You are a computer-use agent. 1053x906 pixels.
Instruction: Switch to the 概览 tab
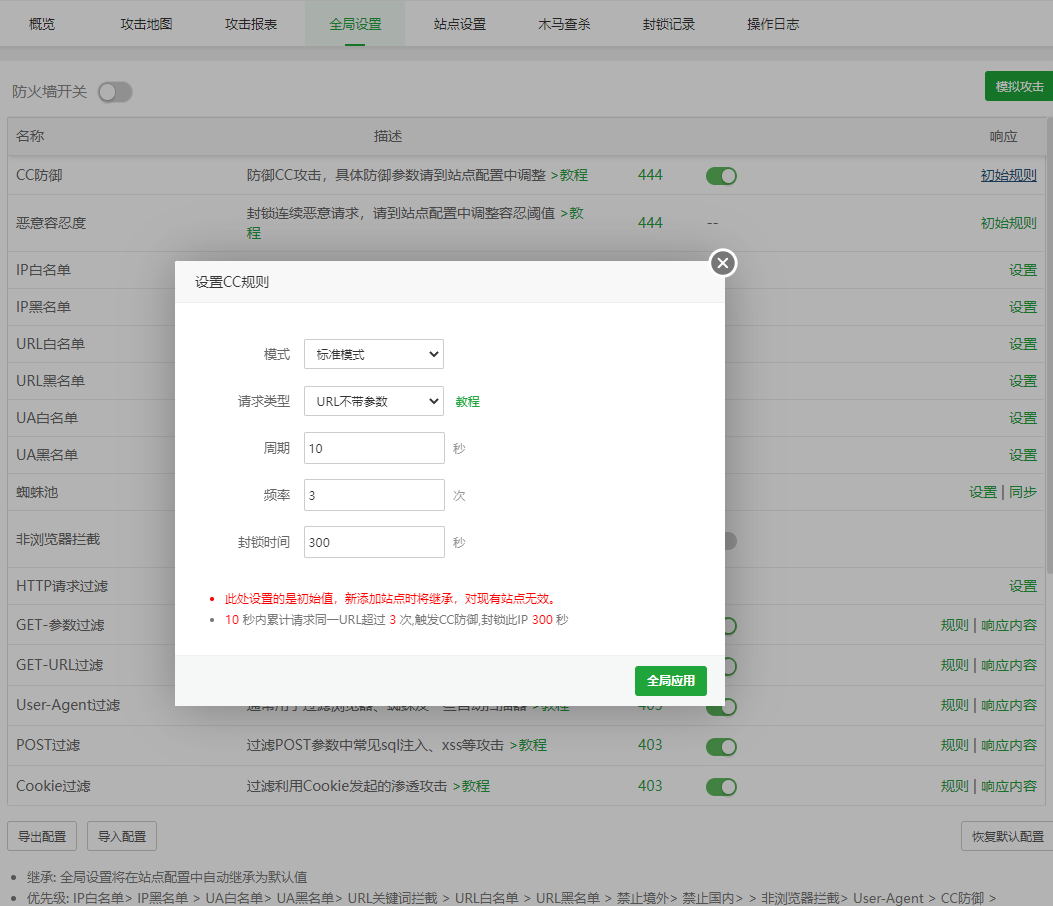pyautogui.click(x=42, y=24)
